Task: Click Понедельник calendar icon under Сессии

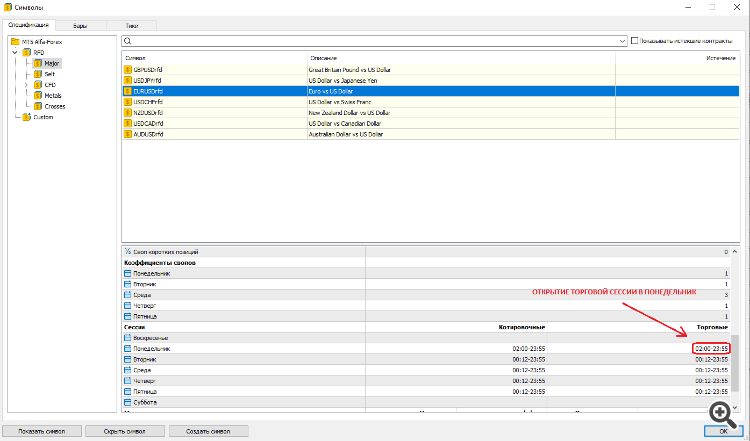Action: (128, 349)
